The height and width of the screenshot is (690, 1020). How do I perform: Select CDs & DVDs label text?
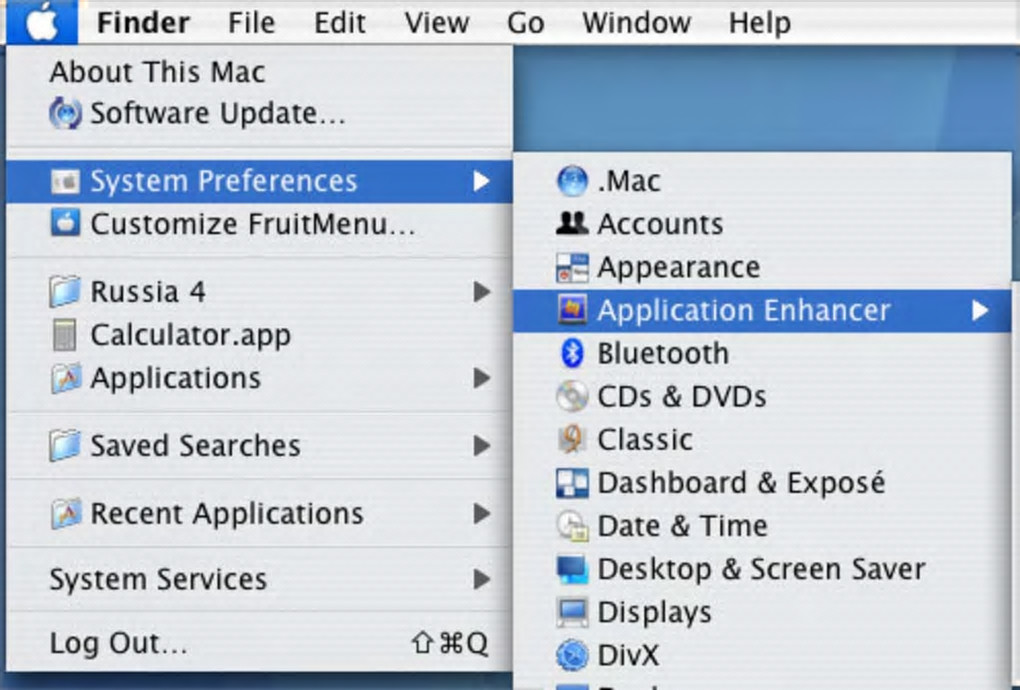[x=682, y=397]
